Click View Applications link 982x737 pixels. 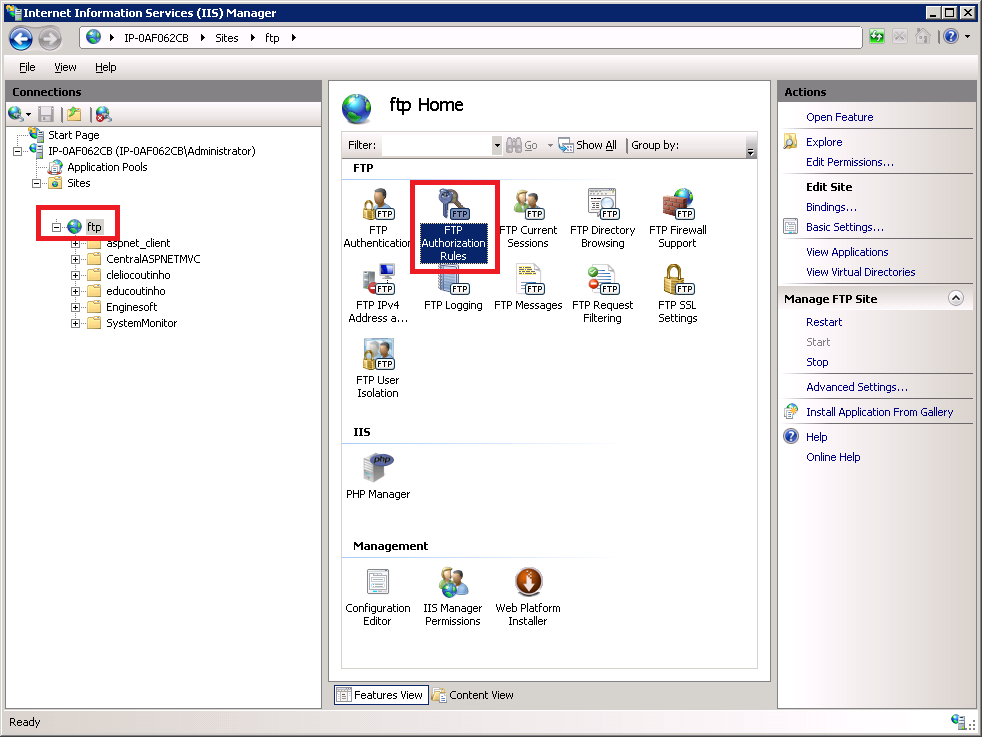click(x=847, y=252)
